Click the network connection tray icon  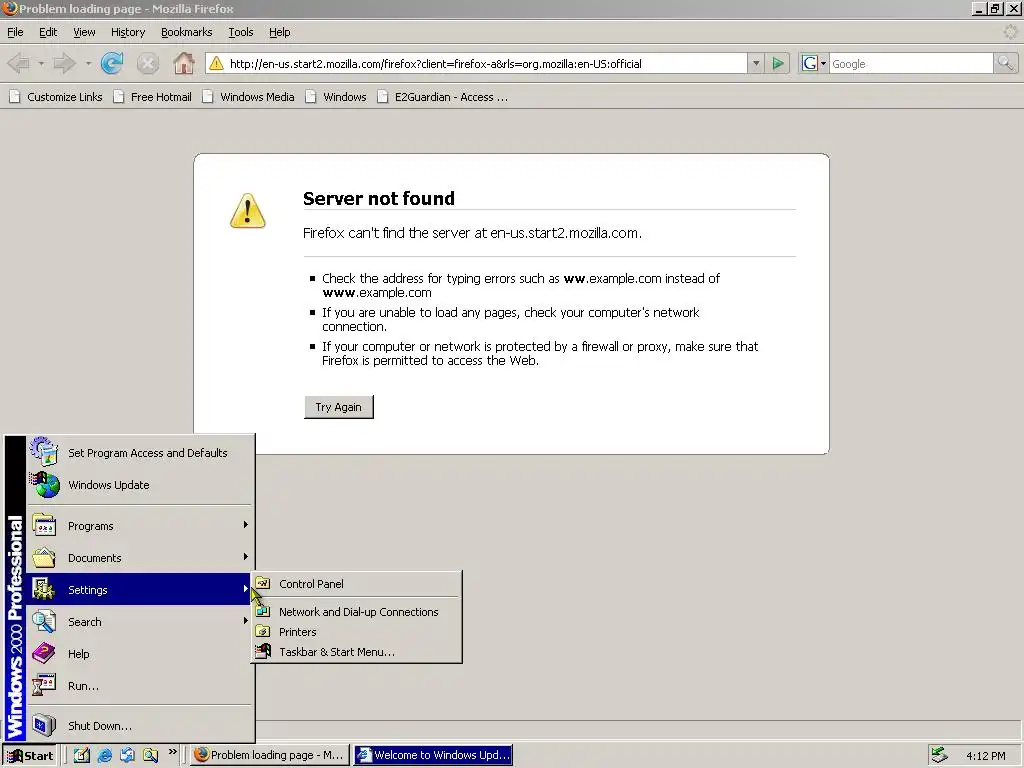click(940, 756)
